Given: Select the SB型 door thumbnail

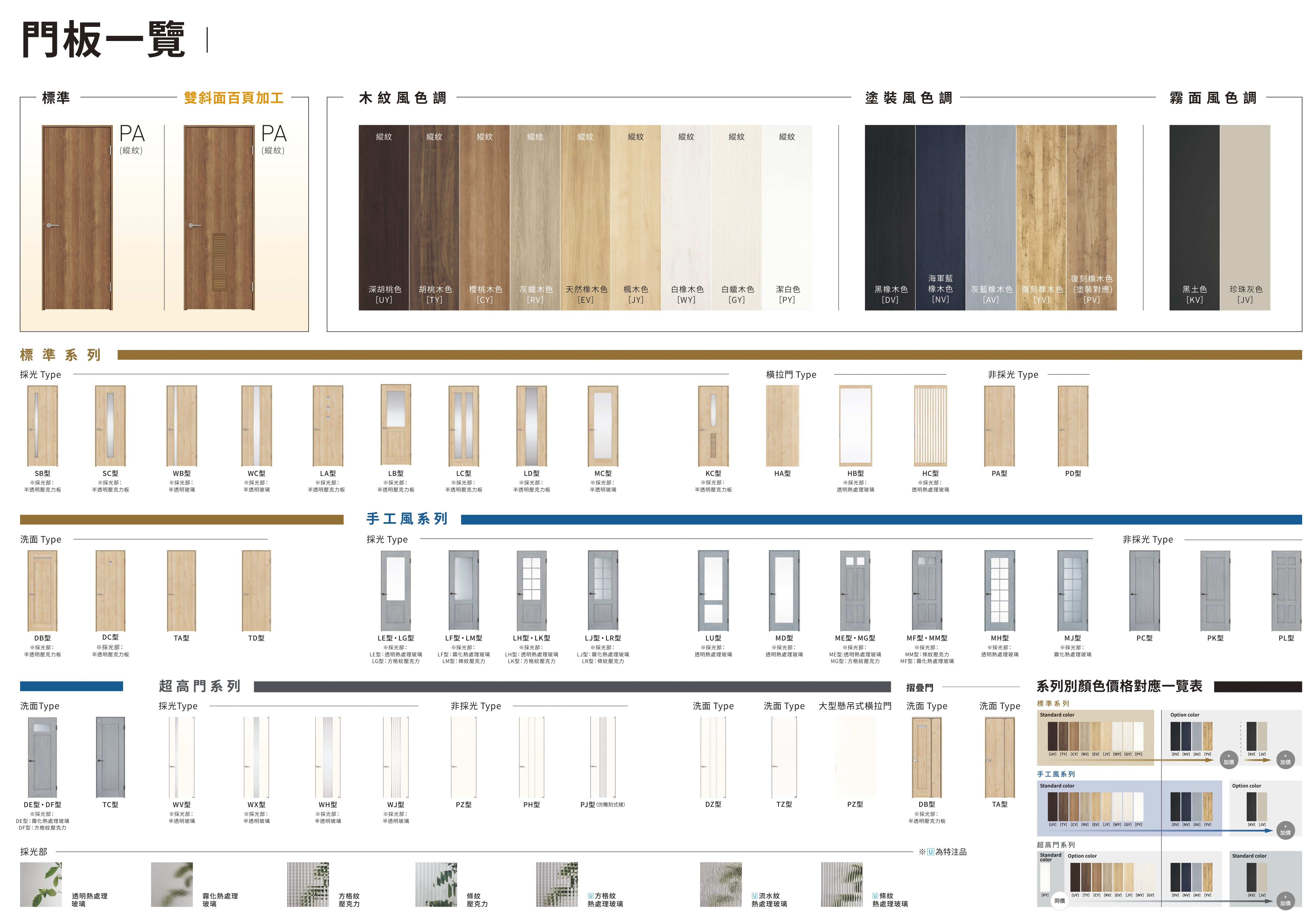Looking at the screenshot, I should [42, 425].
